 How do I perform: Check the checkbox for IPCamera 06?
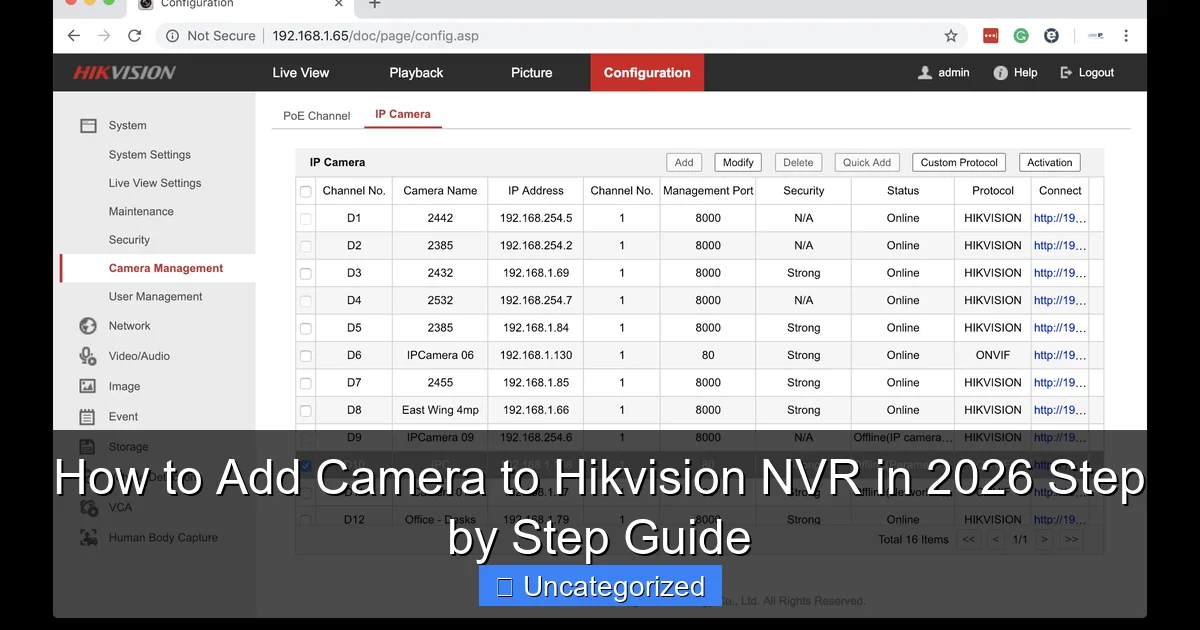(305, 355)
